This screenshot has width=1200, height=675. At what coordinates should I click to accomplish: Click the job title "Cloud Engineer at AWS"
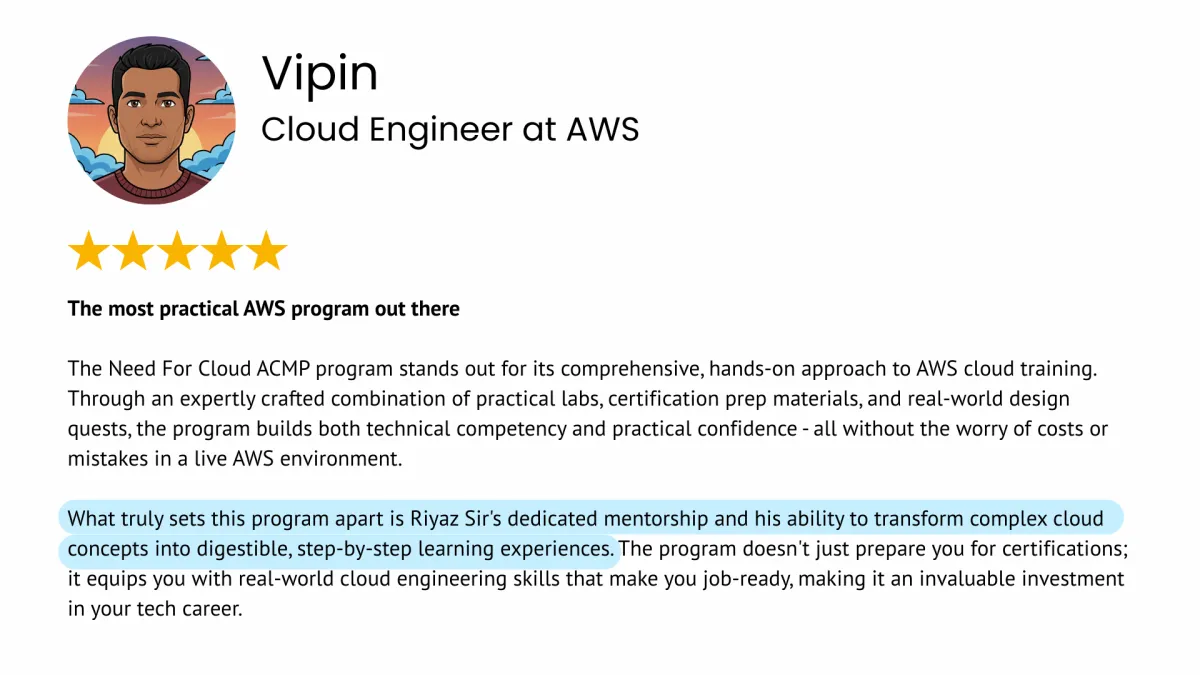[450, 129]
